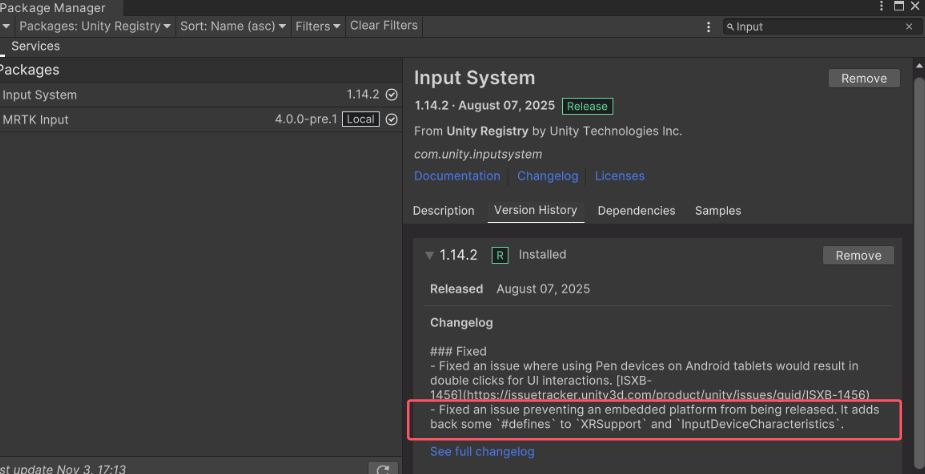Screen dimensions: 925x474
Task: Click the 1.14.2 version in package list
Action: (x=363, y=95)
